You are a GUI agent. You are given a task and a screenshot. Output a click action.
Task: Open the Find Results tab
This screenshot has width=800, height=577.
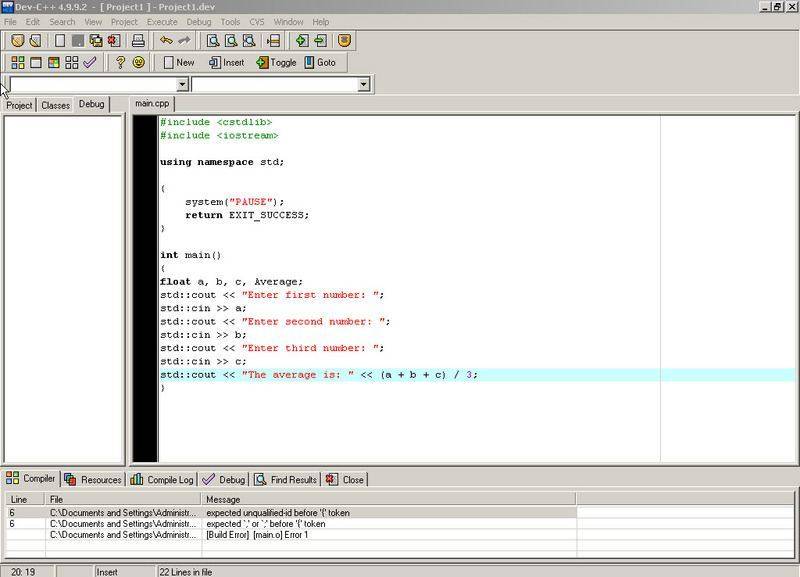pos(286,479)
